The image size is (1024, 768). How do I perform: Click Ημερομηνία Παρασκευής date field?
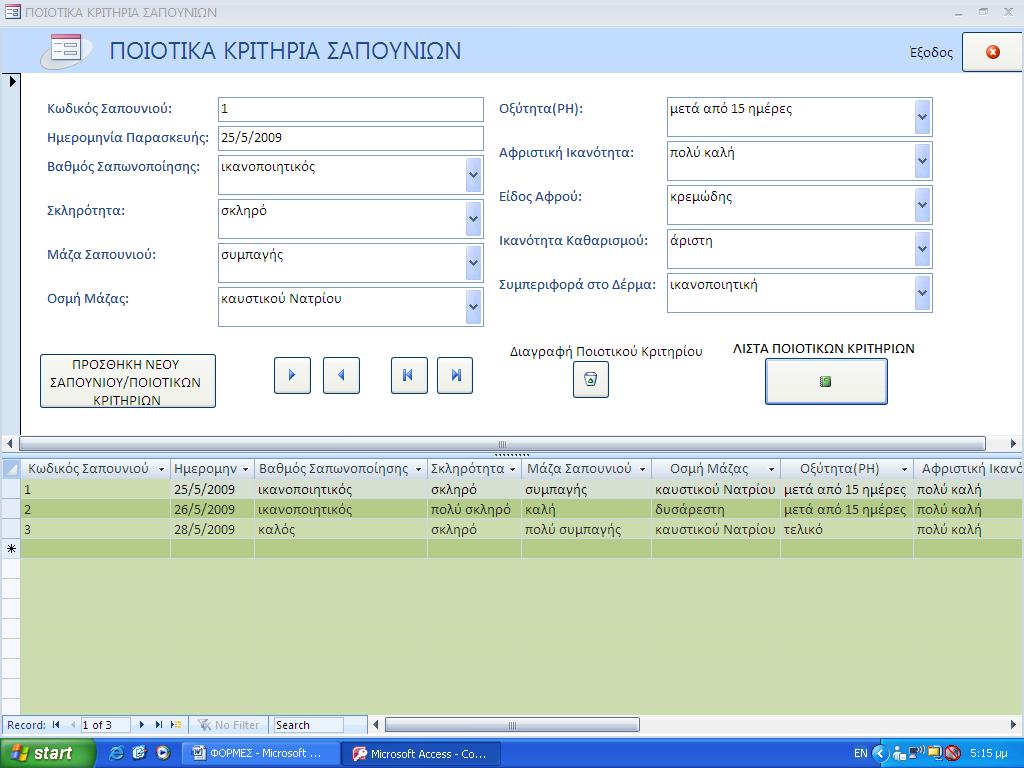click(351, 138)
